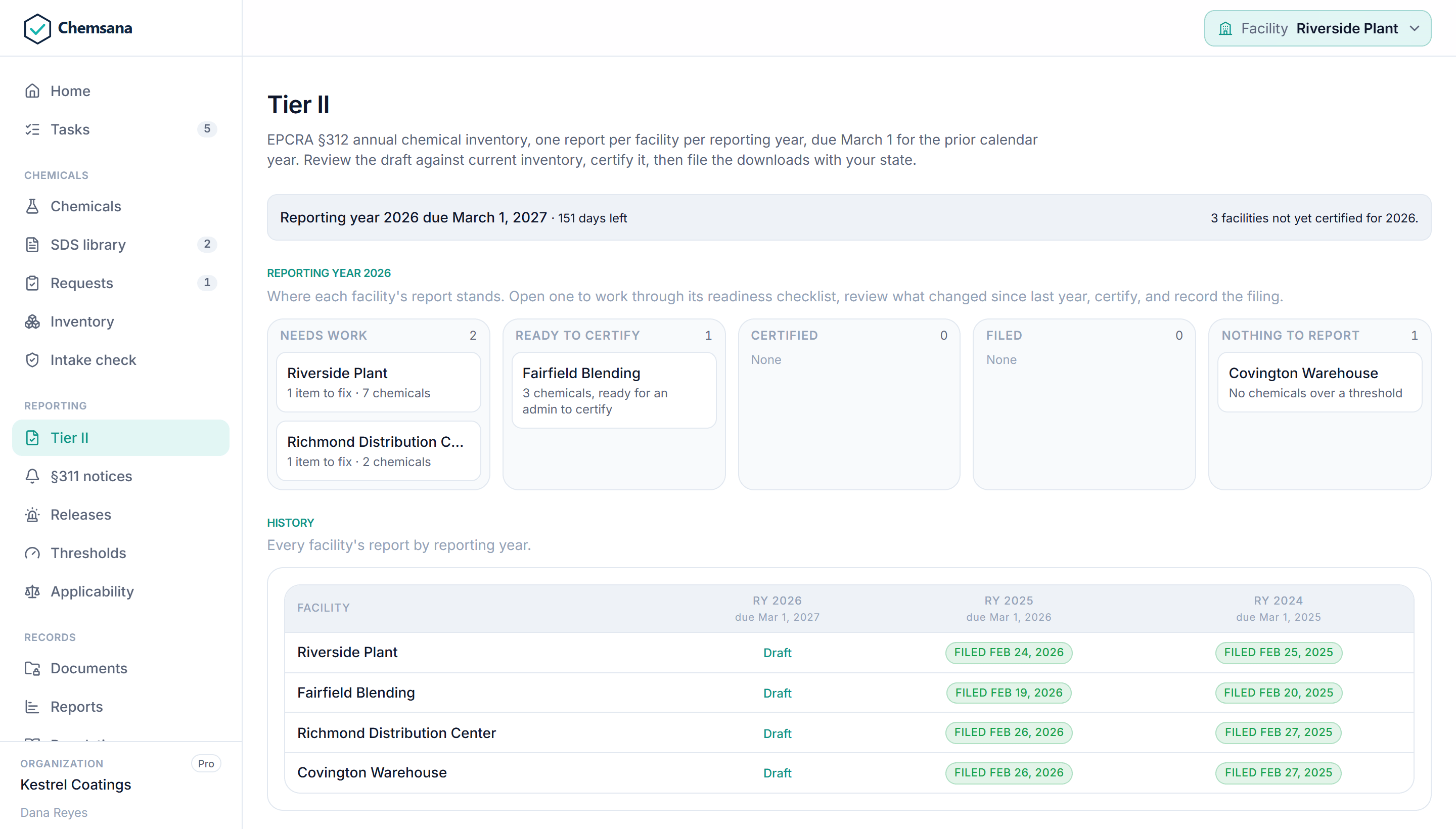1456x829 pixels.
Task: Open Covington Warehouse nothing-to-report card
Action: tap(1319, 382)
